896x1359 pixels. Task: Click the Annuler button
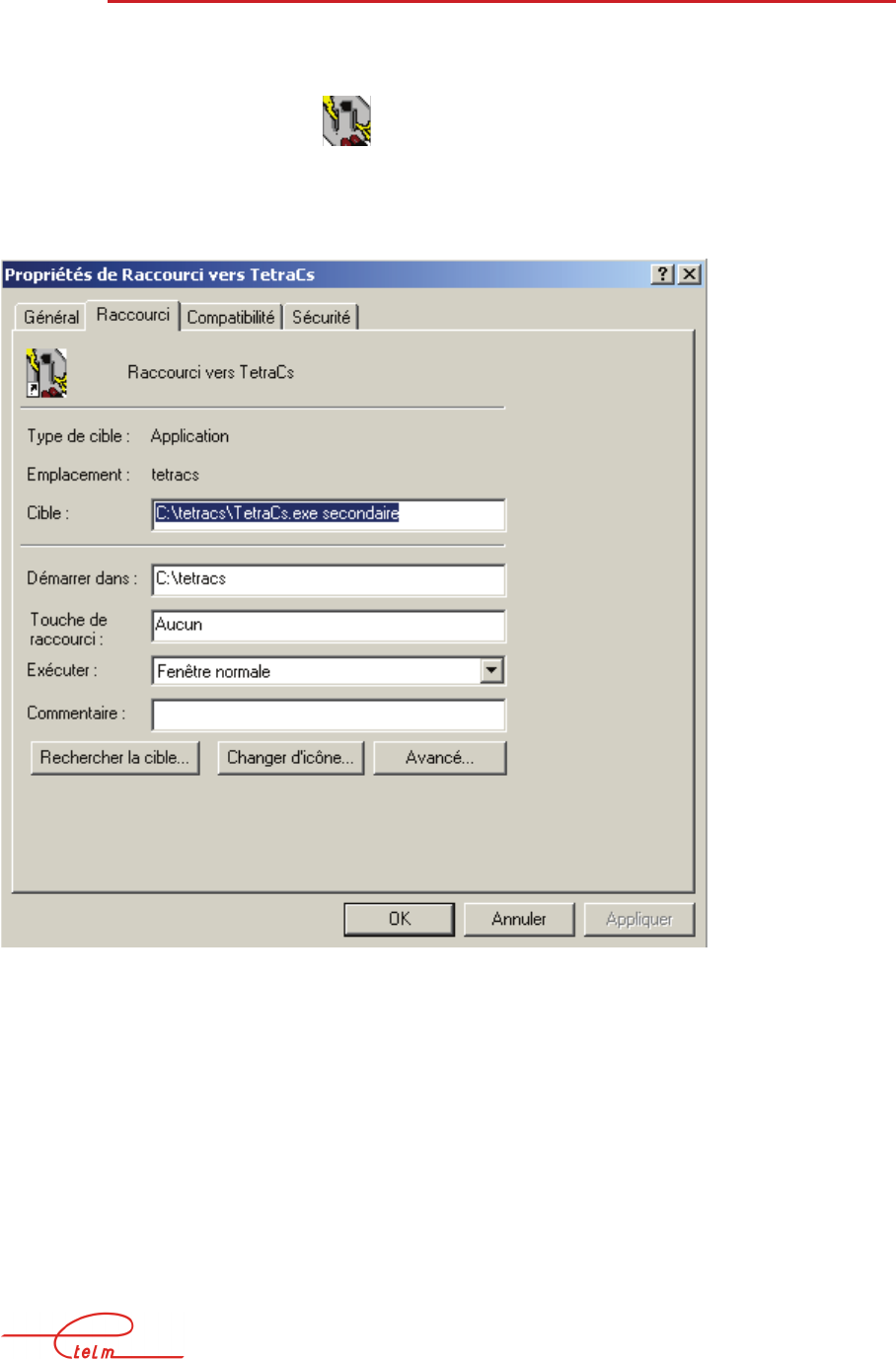coord(519,919)
